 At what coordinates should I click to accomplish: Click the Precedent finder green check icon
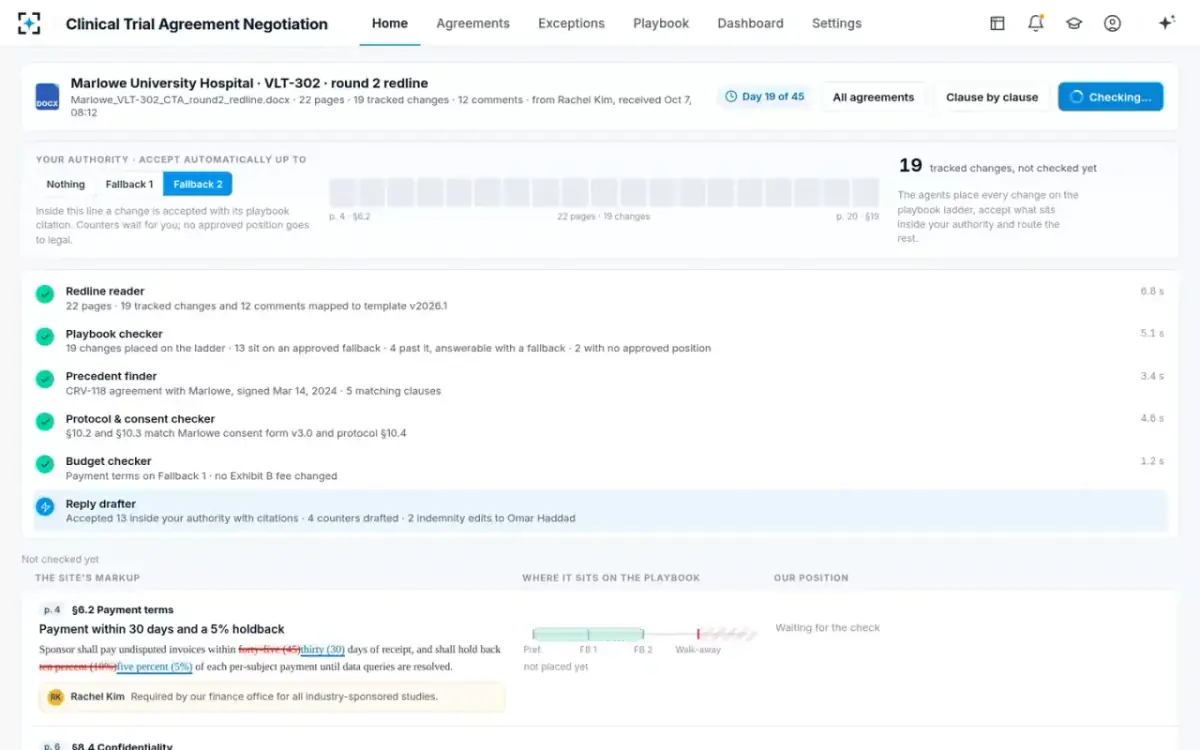point(45,379)
